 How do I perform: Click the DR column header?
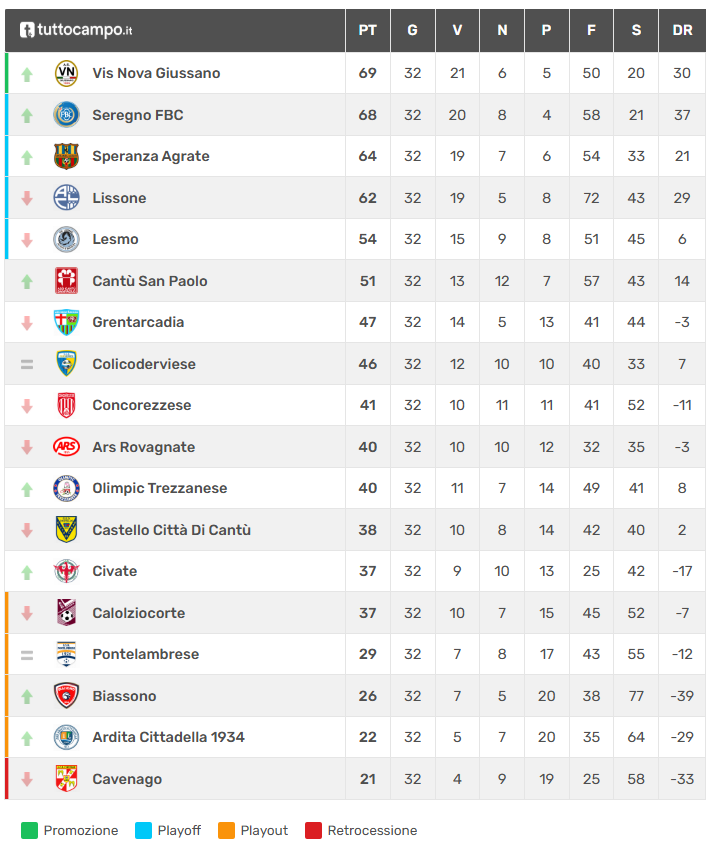(x=682, y=30)
